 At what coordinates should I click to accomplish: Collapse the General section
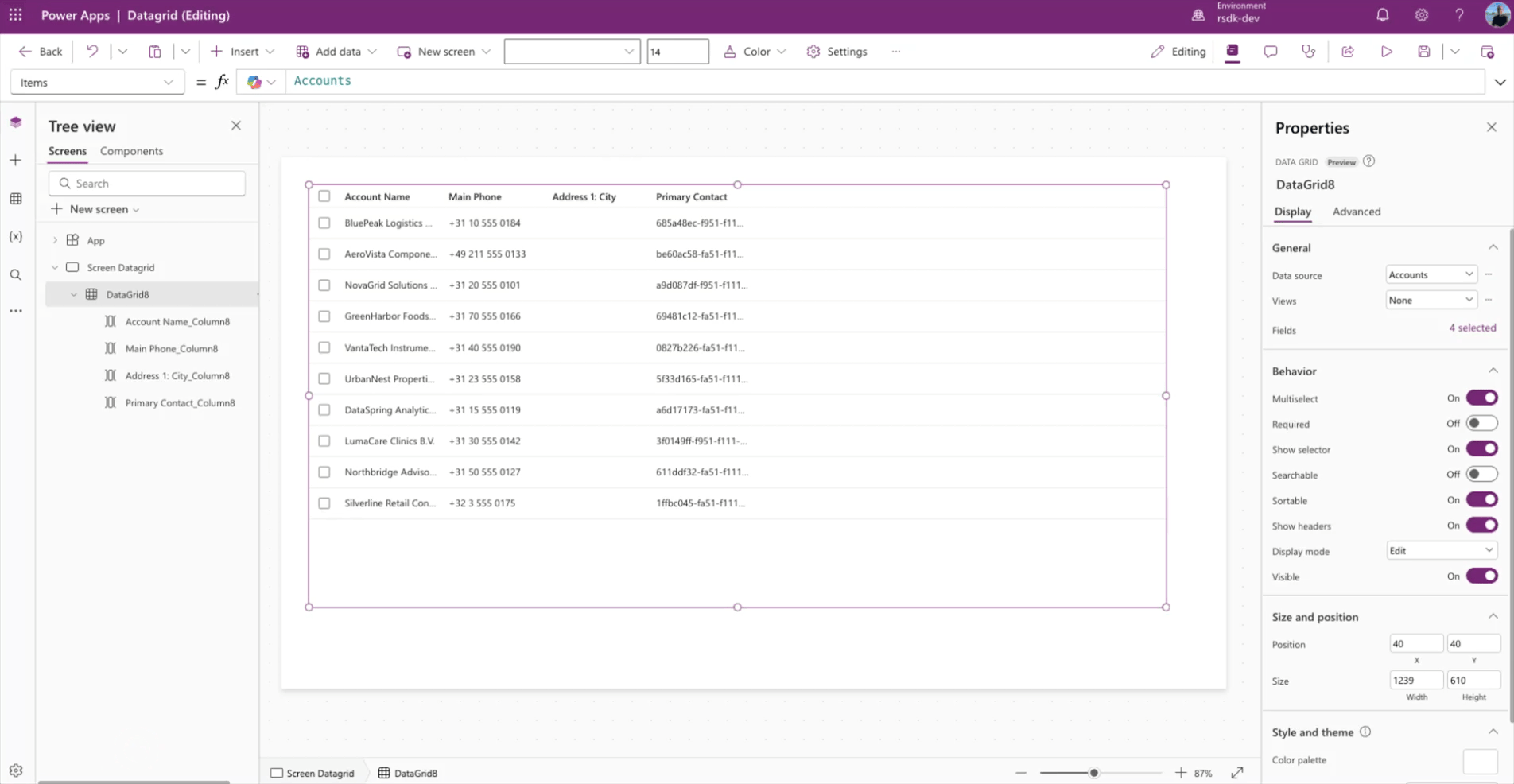click(x=1493, y=248)
